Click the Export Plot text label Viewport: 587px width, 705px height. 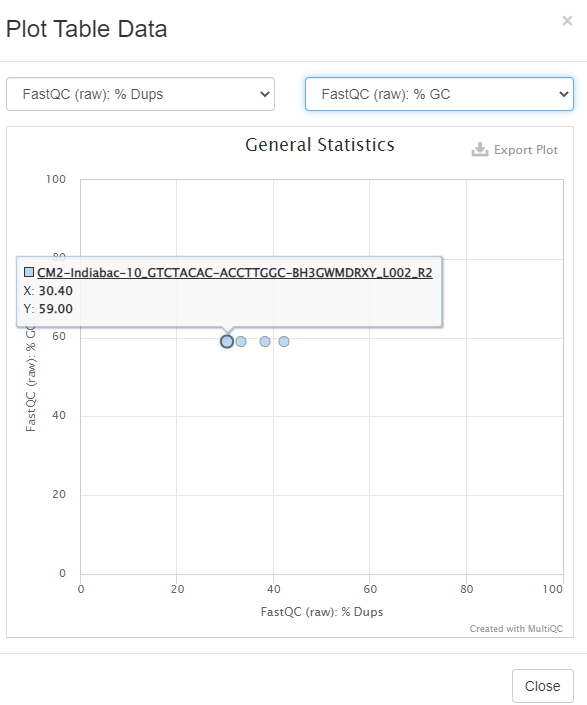click(x=526, y=150)
